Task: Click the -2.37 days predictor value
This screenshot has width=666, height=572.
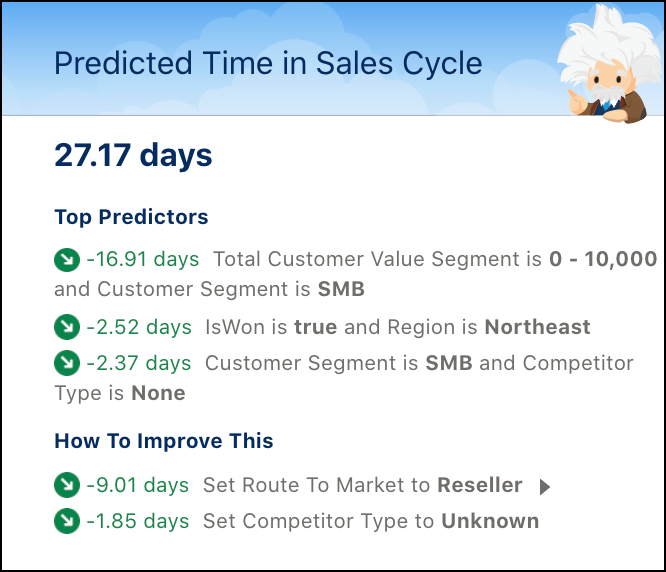Action: [x=139, y=363]
